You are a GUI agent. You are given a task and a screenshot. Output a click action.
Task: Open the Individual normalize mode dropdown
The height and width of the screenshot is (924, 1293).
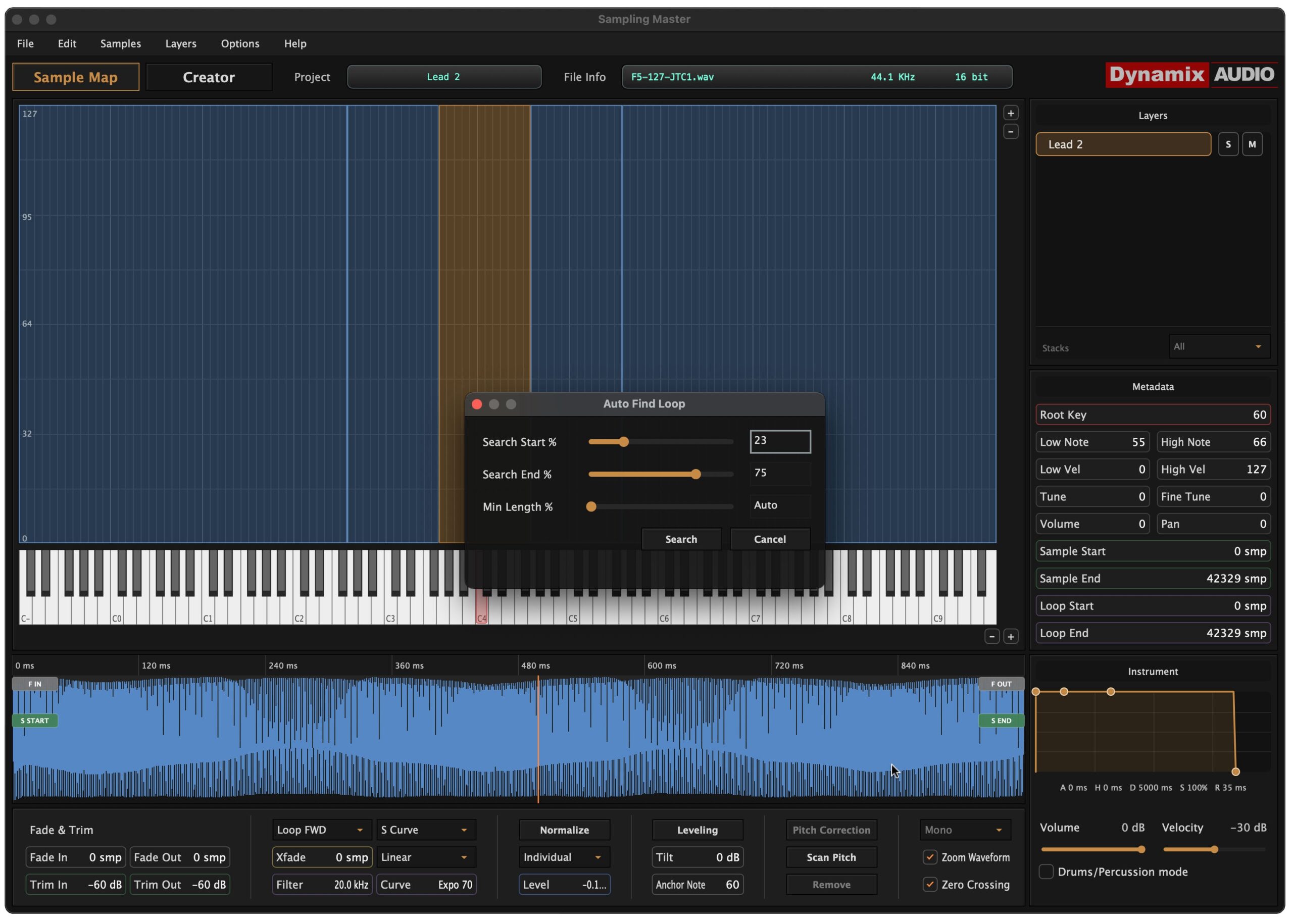563,857
